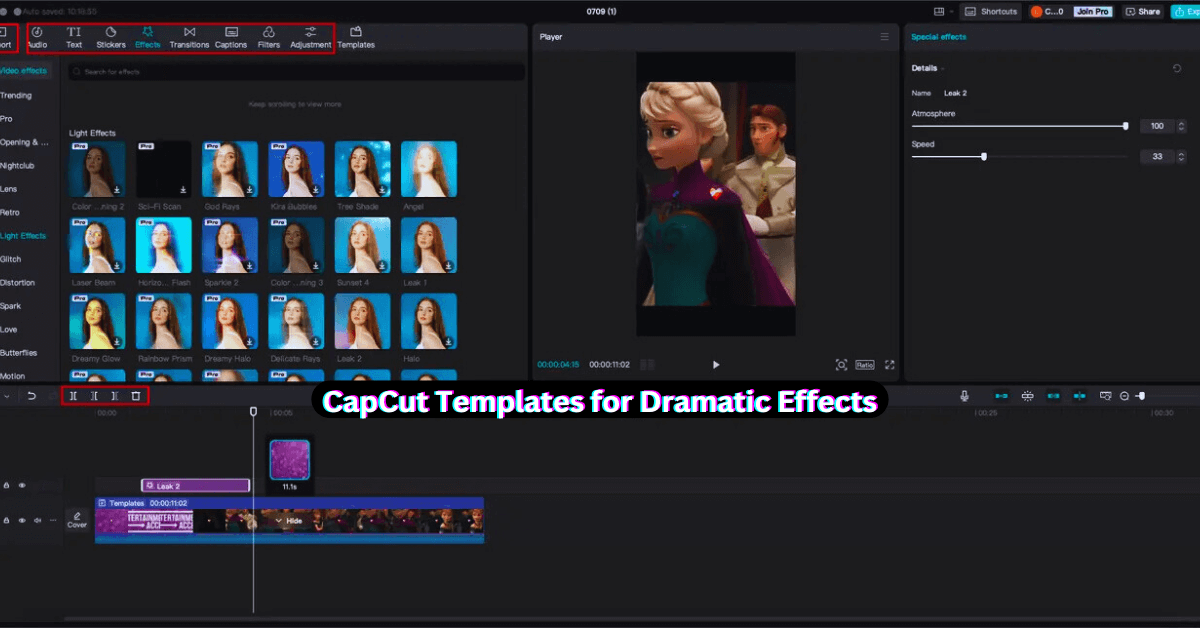Reset the effect details
This screenshot has height=628, width=1200.
pos(1177,68)
